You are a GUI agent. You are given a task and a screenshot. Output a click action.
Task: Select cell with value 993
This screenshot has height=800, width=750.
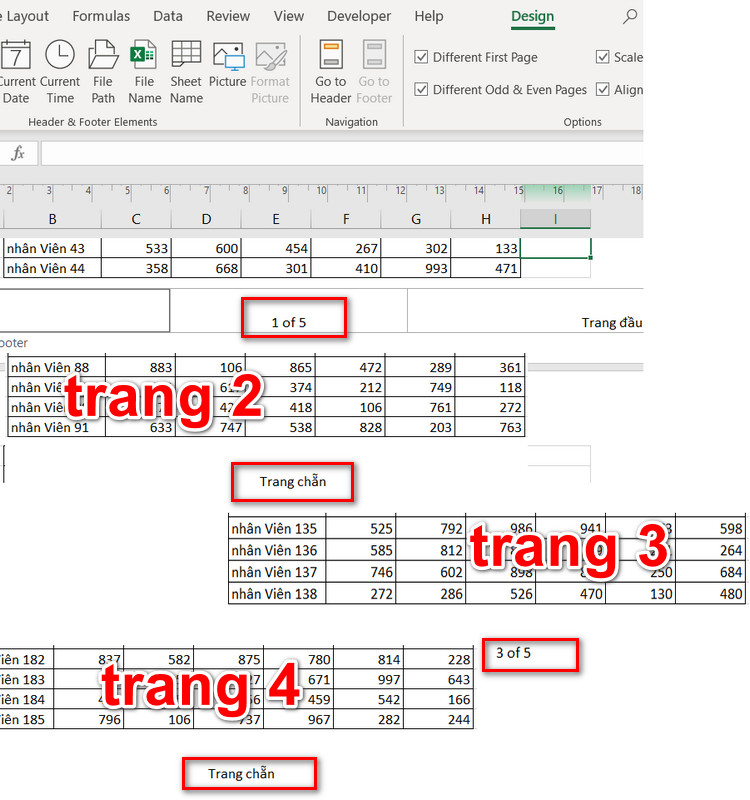click(x=416, y=268)
